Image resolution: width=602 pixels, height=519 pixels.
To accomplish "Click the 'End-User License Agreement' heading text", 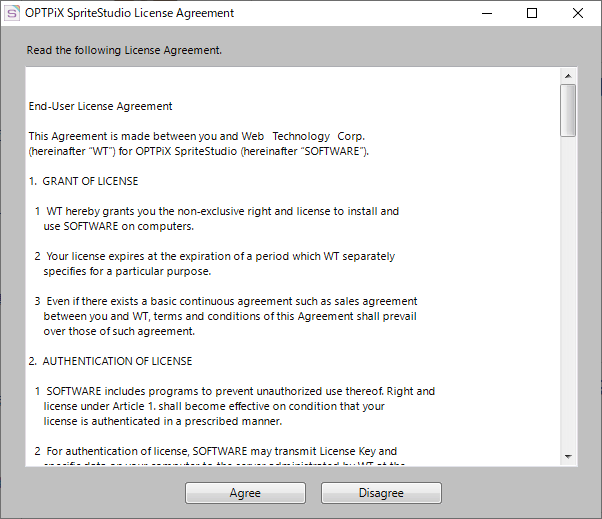I will (100, 106).
